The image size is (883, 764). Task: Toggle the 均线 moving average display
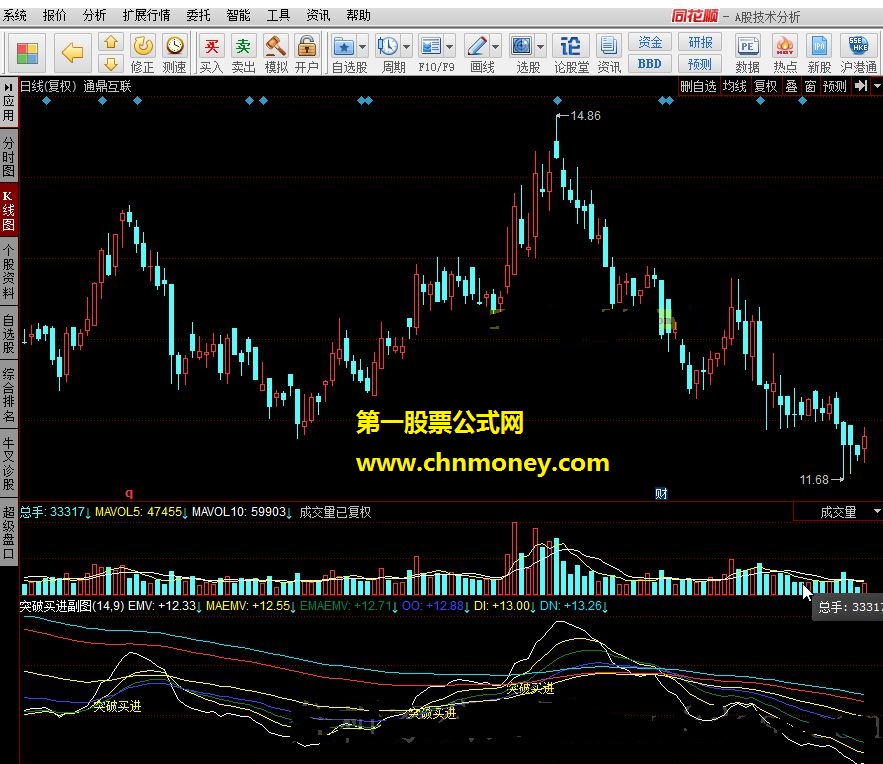734,86
